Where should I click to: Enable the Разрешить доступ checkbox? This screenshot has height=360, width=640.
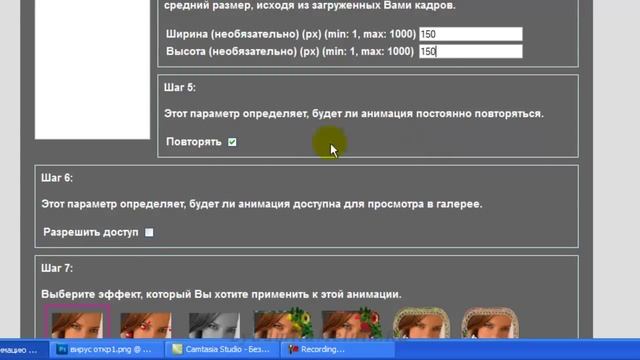[x=149, y=232]
